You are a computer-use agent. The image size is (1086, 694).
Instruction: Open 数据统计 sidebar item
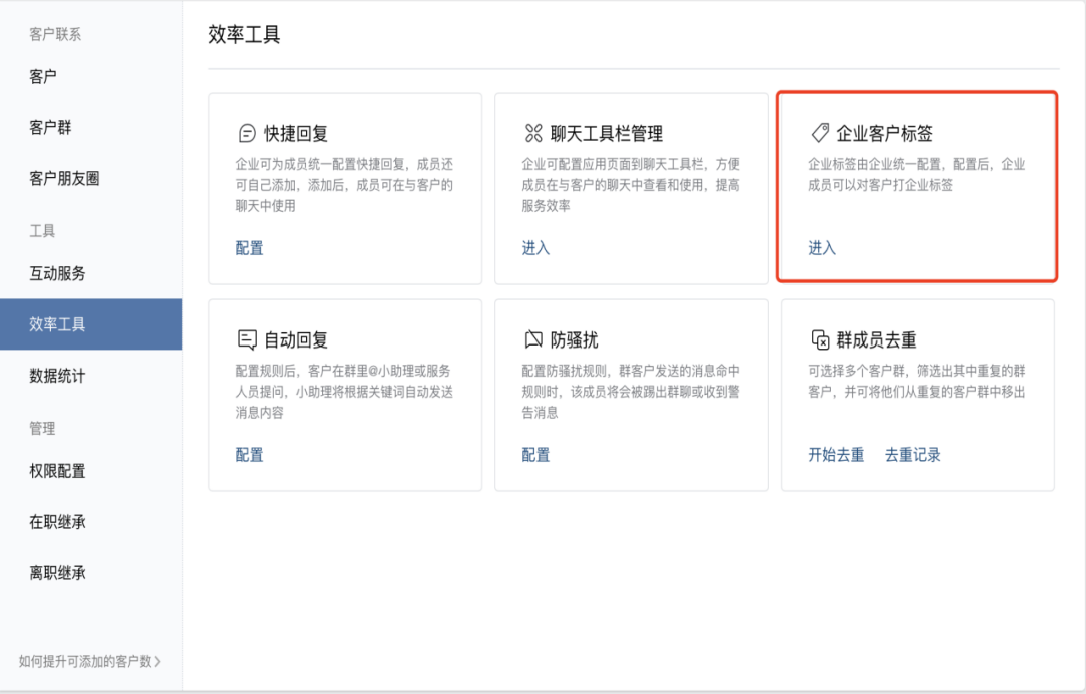pos(57,376)
